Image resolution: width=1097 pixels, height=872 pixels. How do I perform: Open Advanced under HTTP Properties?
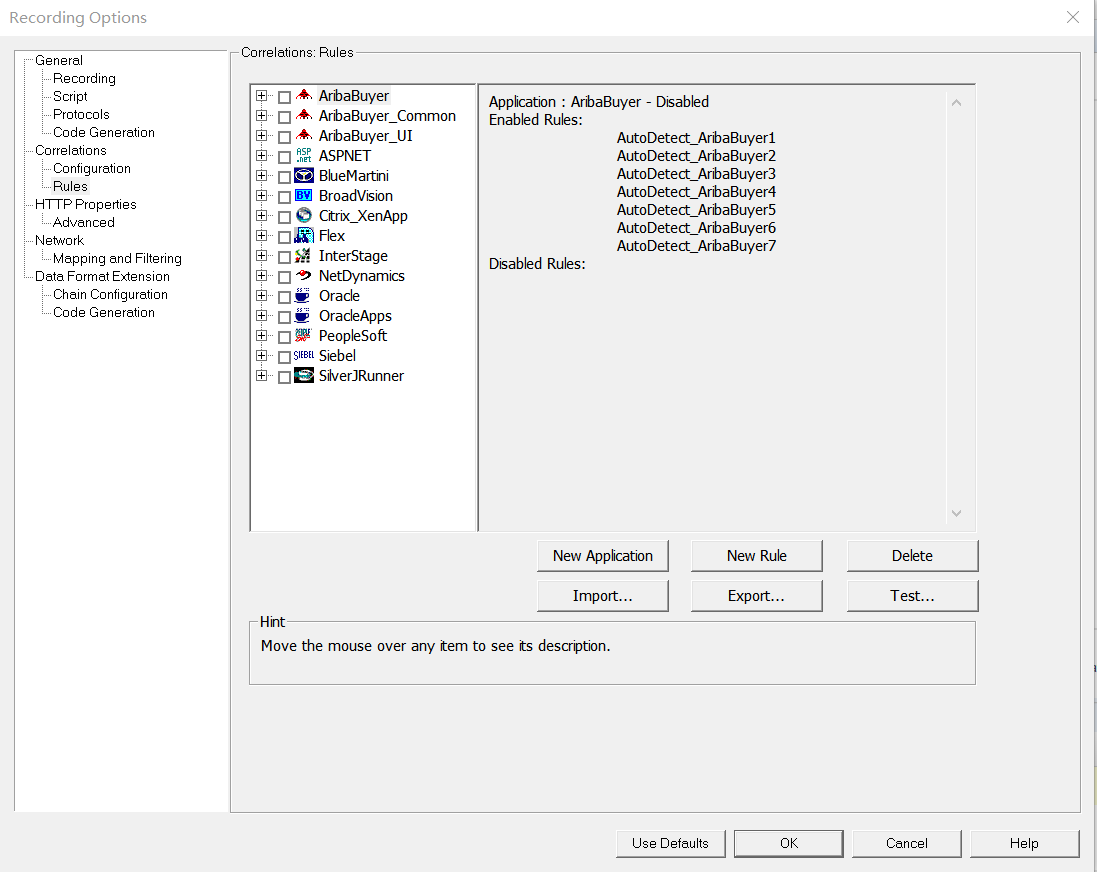click(x=83, y=222)
